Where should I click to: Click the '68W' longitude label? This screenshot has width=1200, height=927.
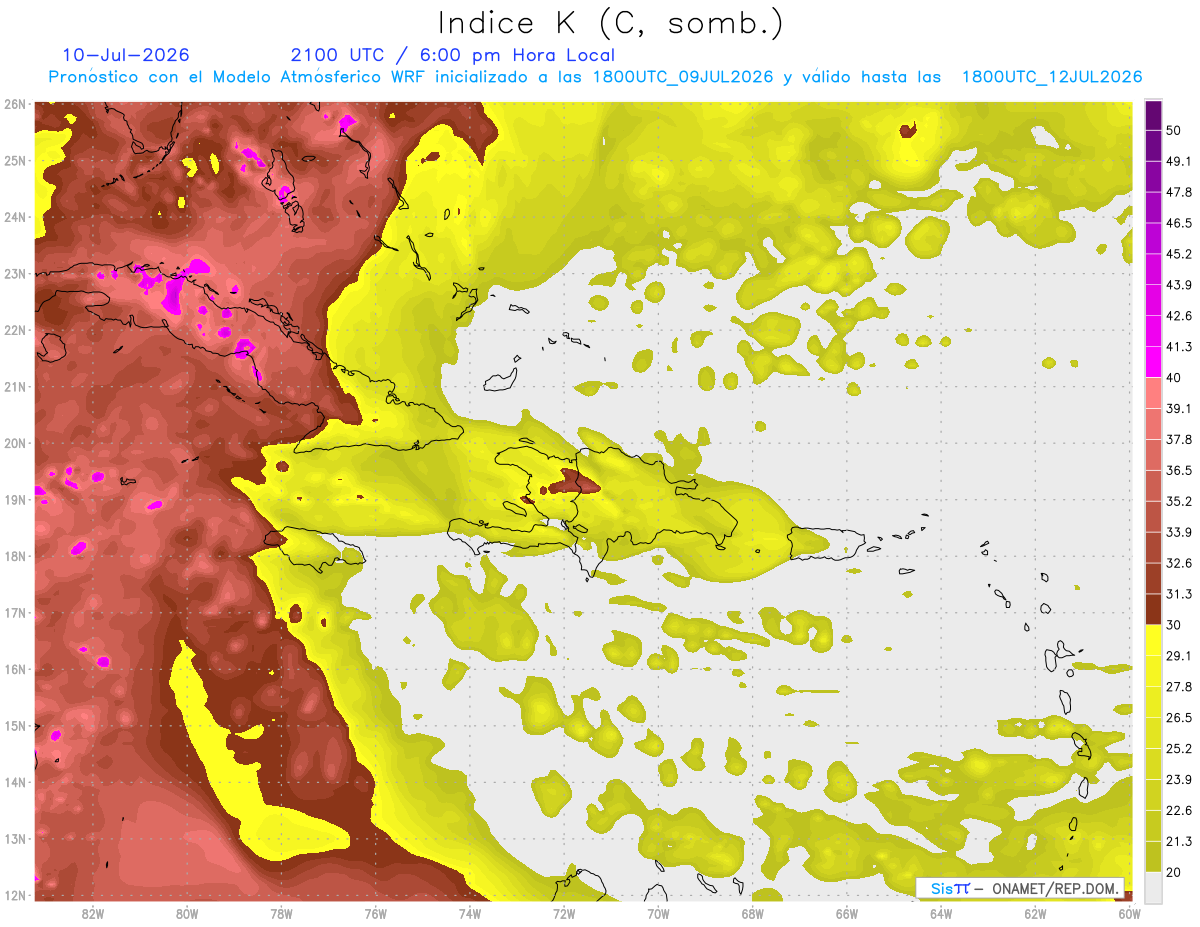[752, 913]
